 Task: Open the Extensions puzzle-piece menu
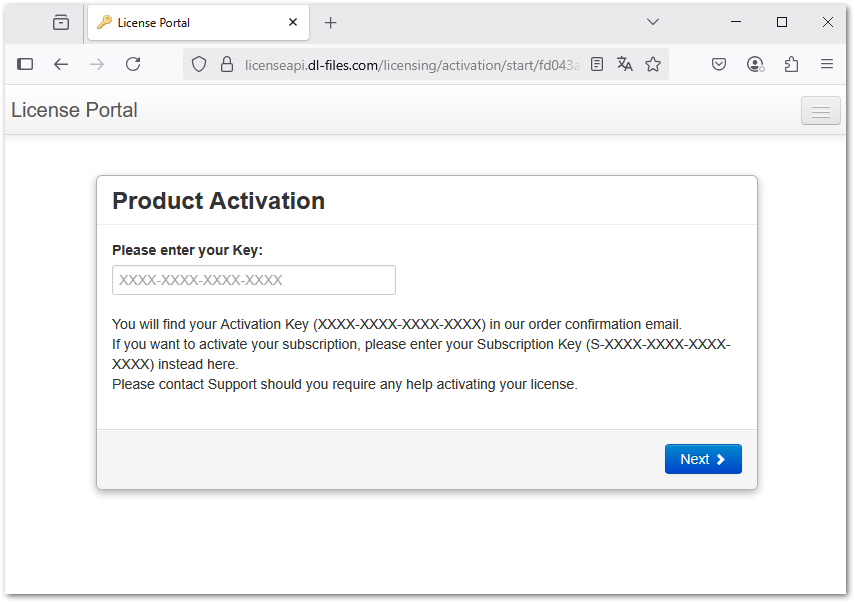tap(791, 64)
